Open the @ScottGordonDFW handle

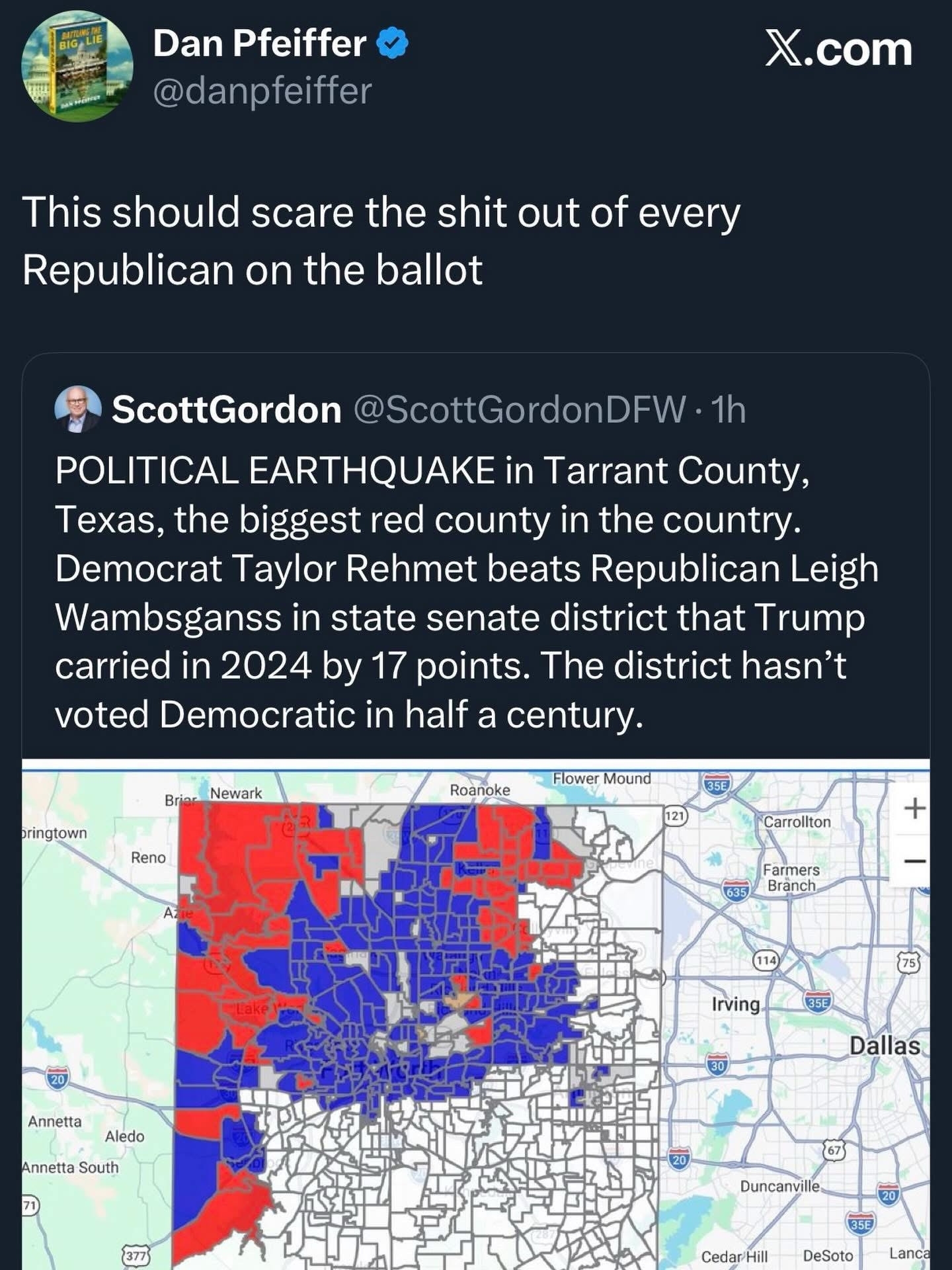click(x=520, y=409)
